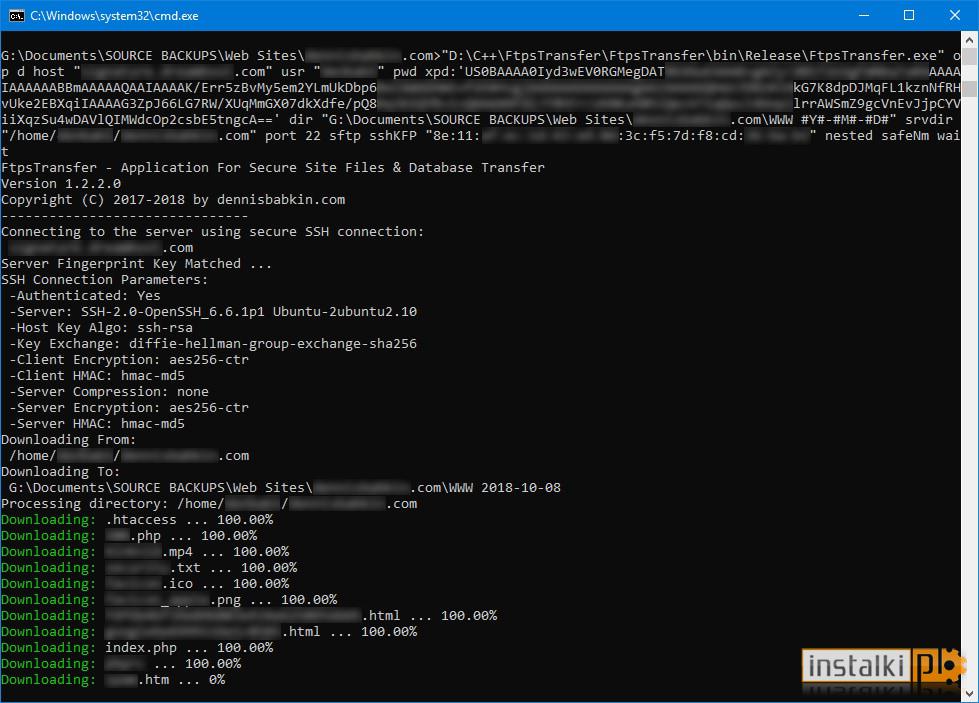Click the 'Downloading To:' line

[61, 471]
